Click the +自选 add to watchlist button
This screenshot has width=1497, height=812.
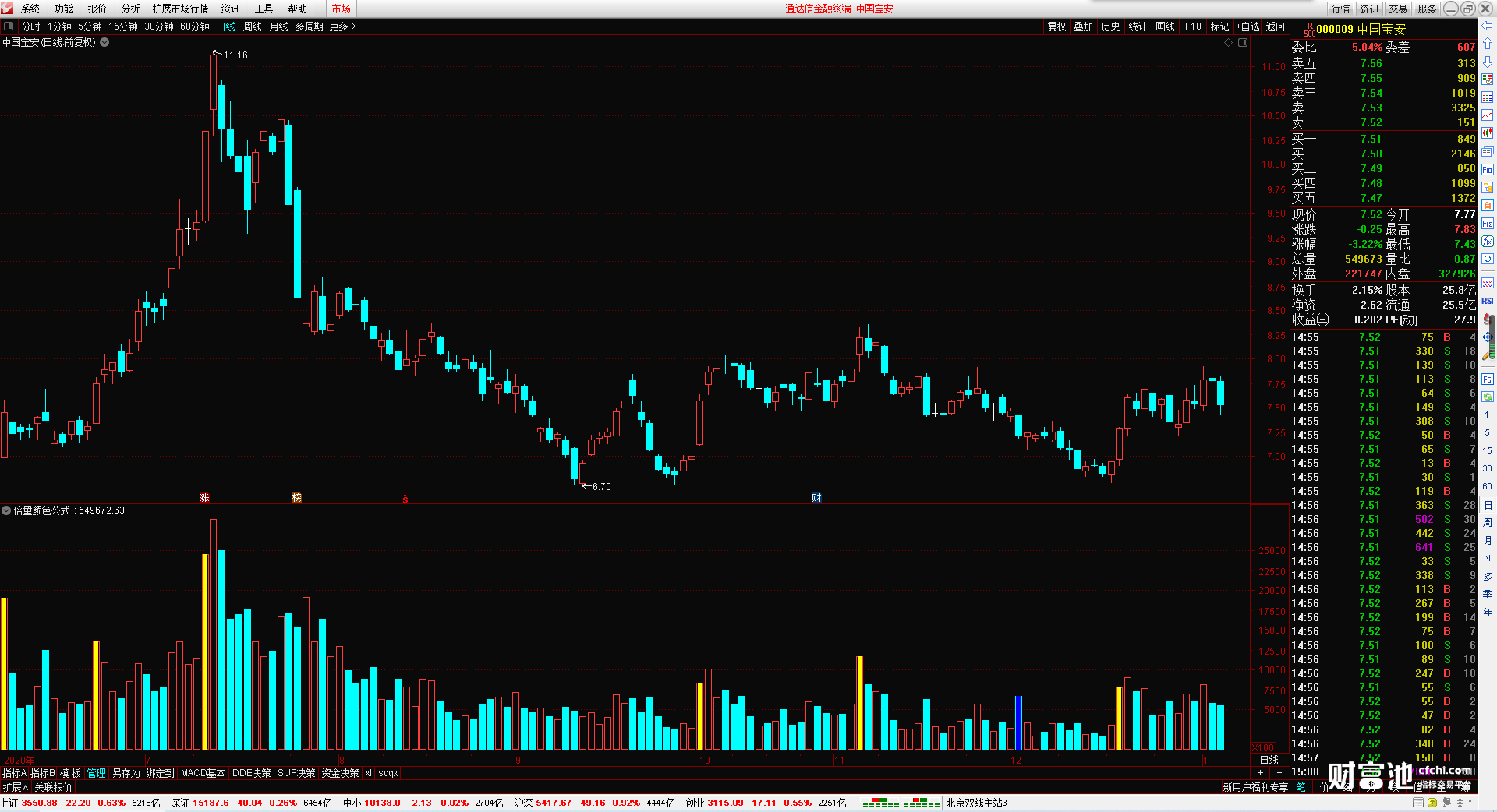coord(1247,26)
